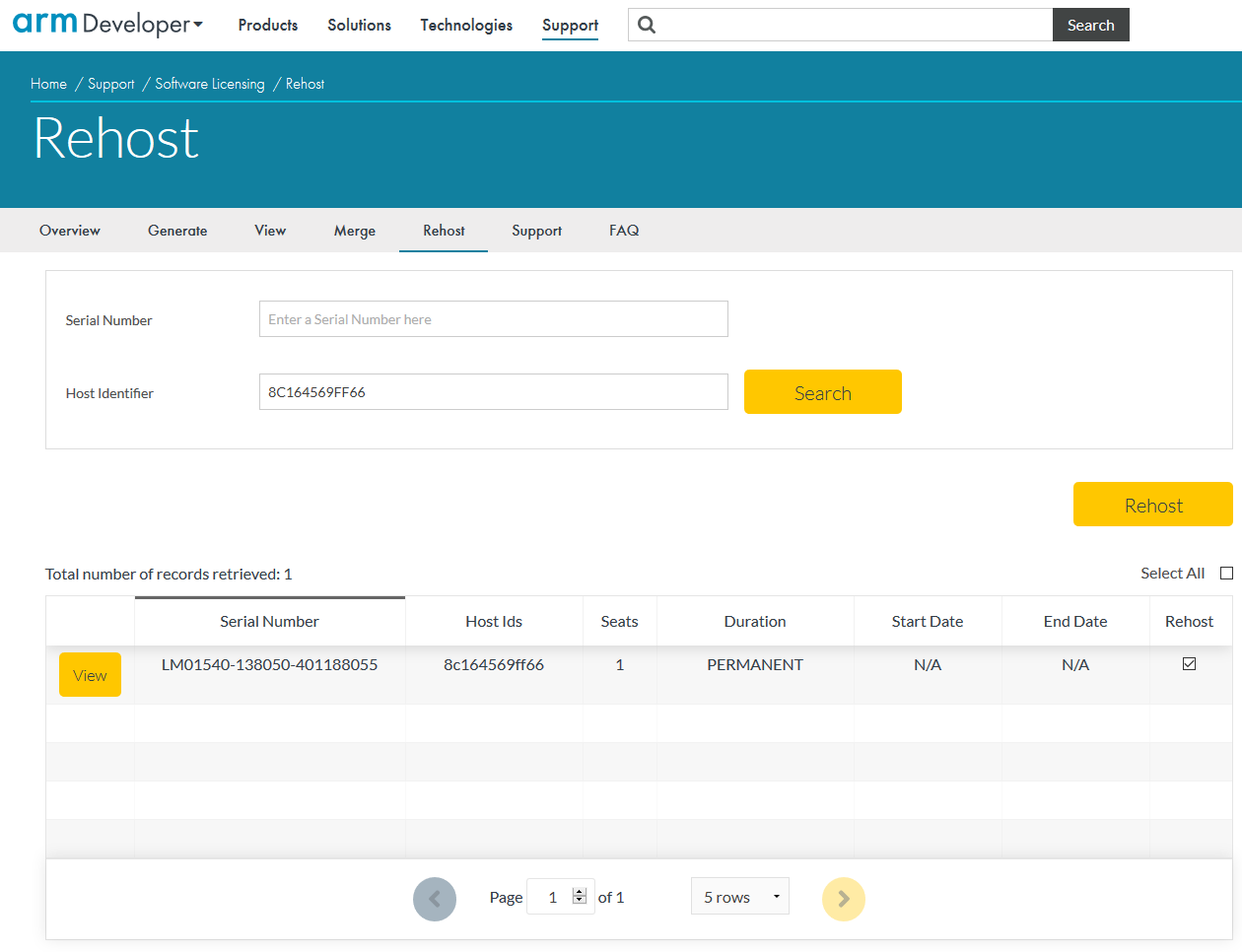Enable the Select All checkbox
The width and height of the screenshot is (1242, 952).
[x=1226, y=573]
